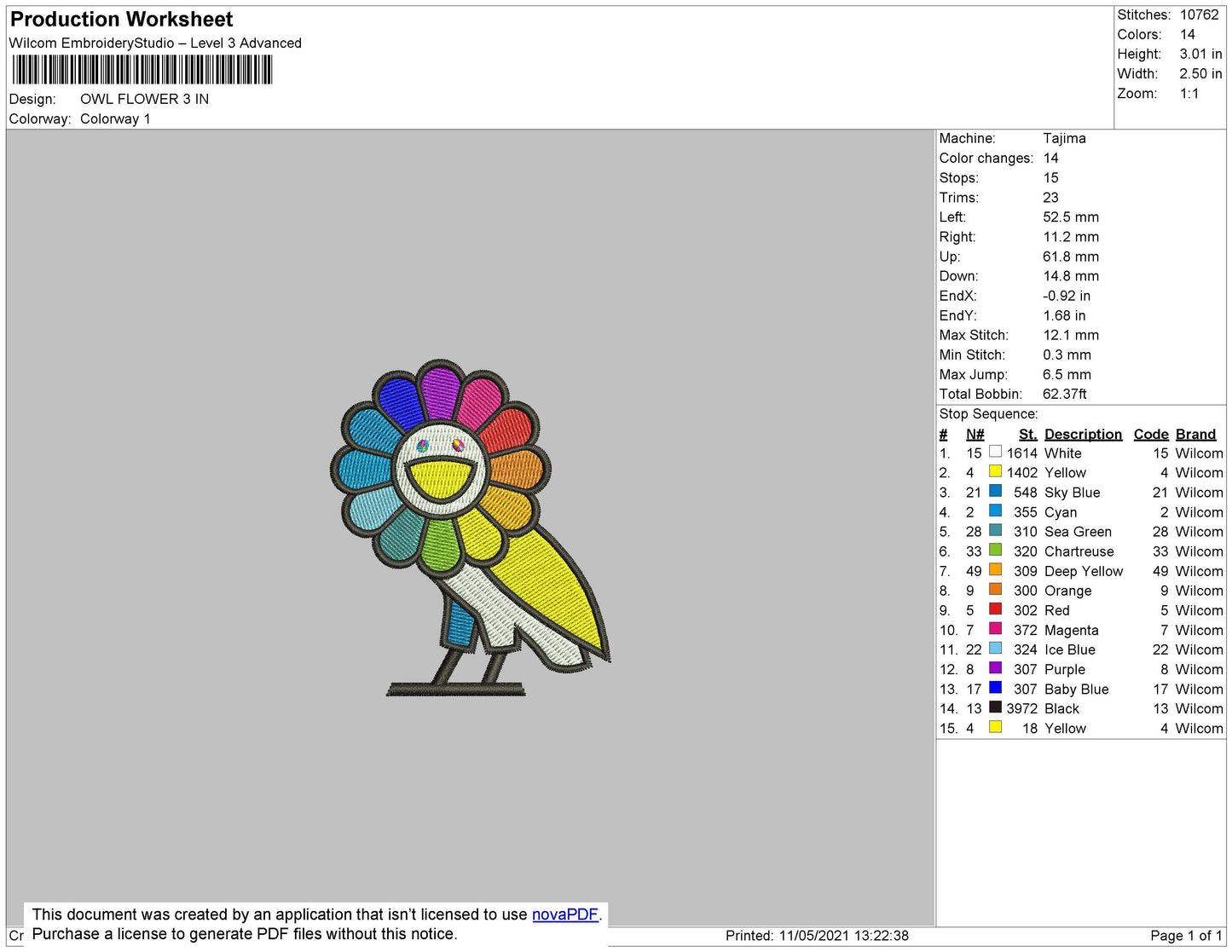Screen dimensions: 1232x952
Task: Click the Description column header
Action: (x=1083, y=434)
